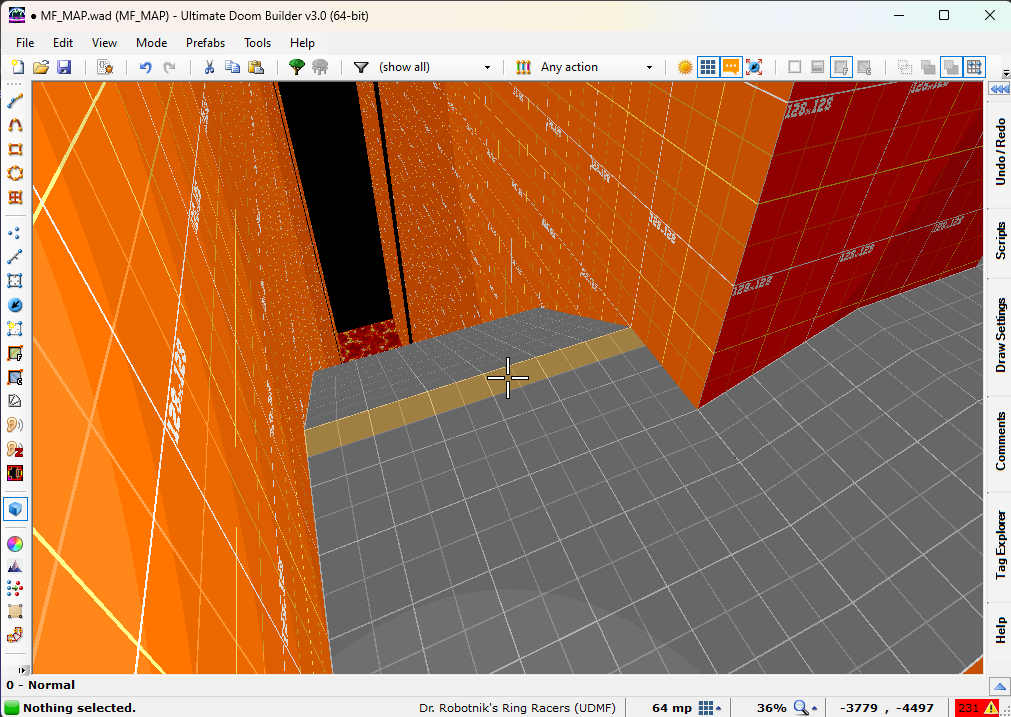1011x717 pixels.
Task: Open a map using the folder icon
Action: (x=41, y=67)
